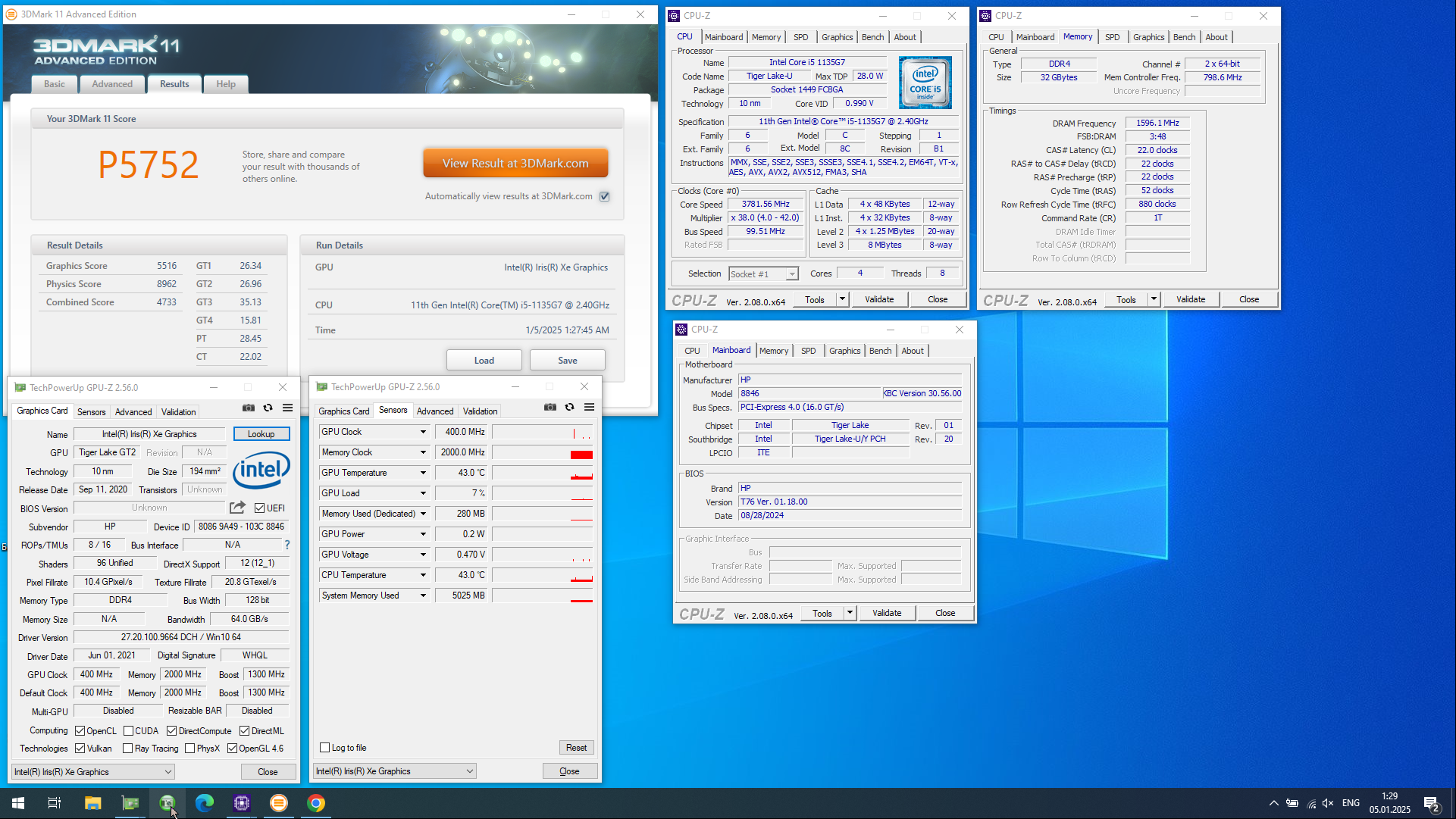This screenshot has height=819, width=1456.
Task: Open GPU selector dropdown in GPU-Z Sensors window
Action: [394, 771]
